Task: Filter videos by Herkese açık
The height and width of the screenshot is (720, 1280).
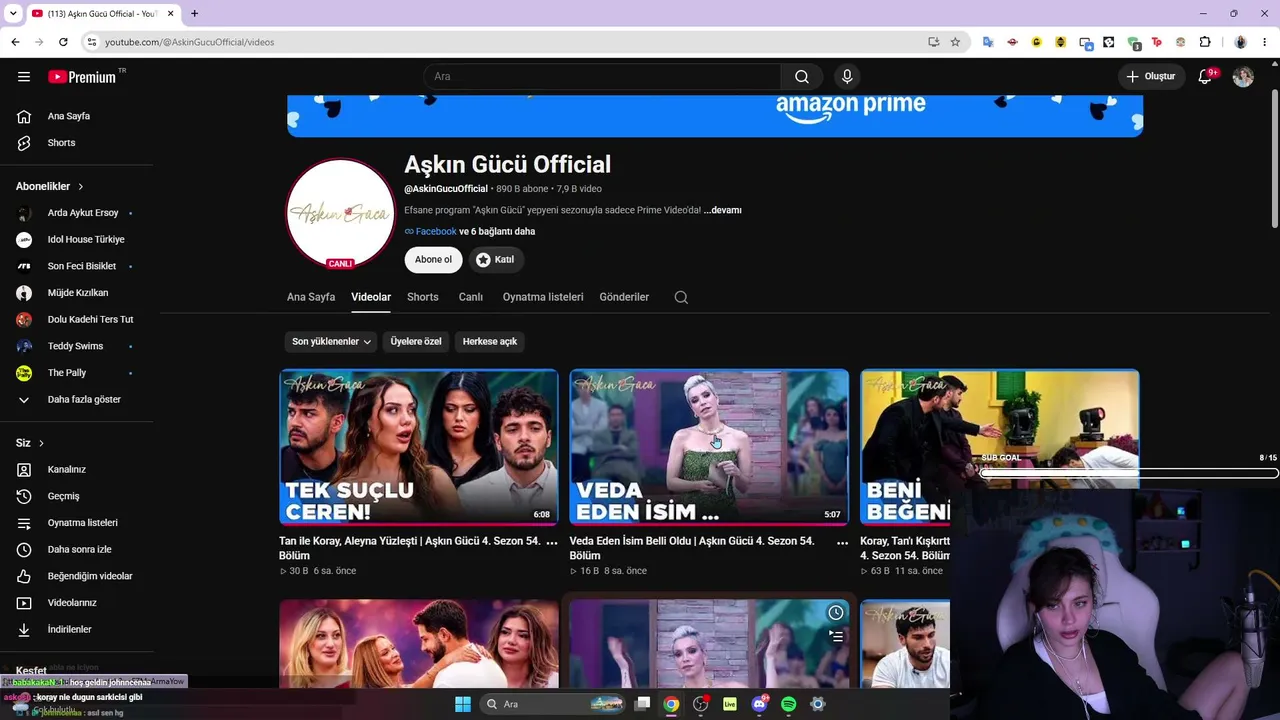Action: [490, 342]
